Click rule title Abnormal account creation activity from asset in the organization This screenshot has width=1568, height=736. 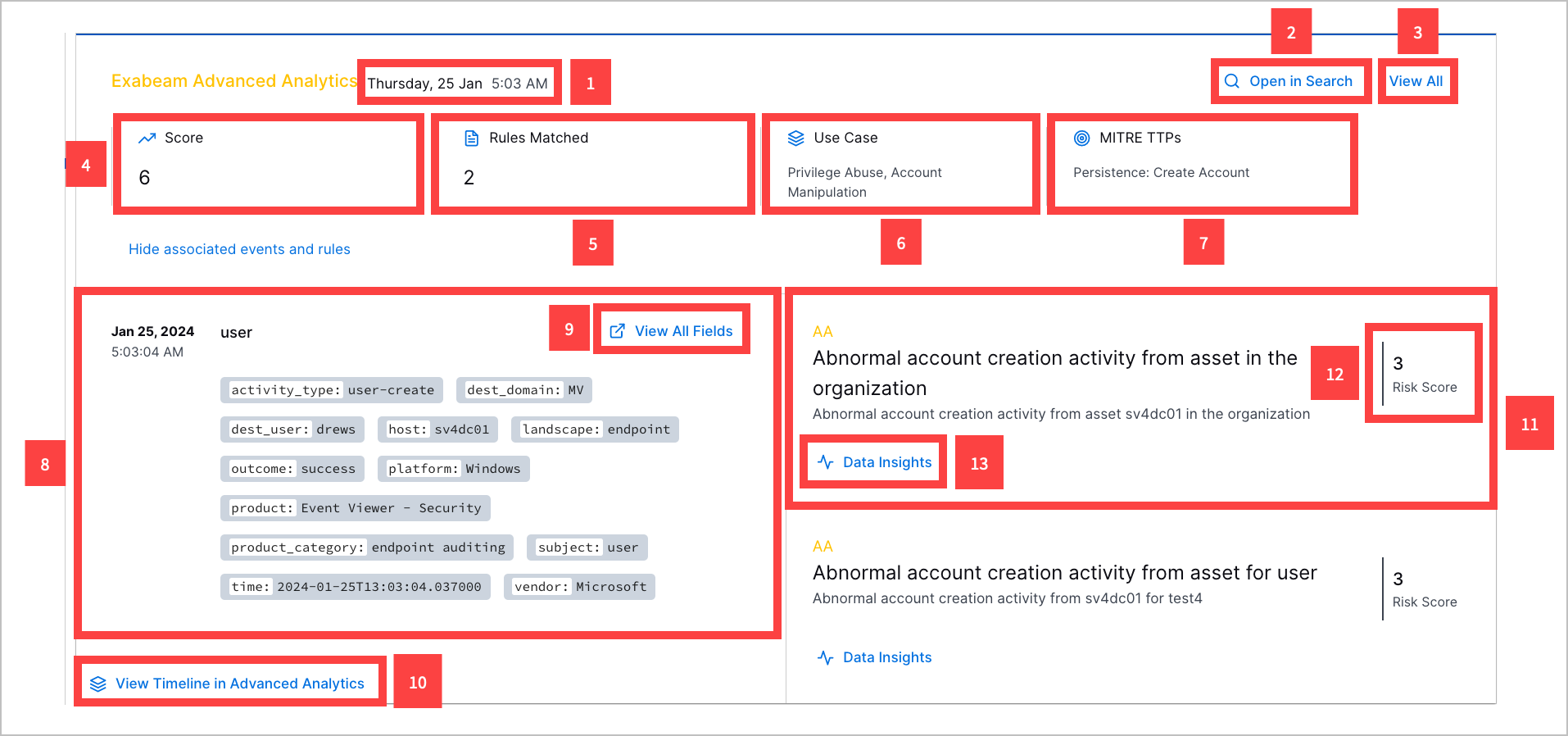pyautogui.click(x=1055, y=373)
